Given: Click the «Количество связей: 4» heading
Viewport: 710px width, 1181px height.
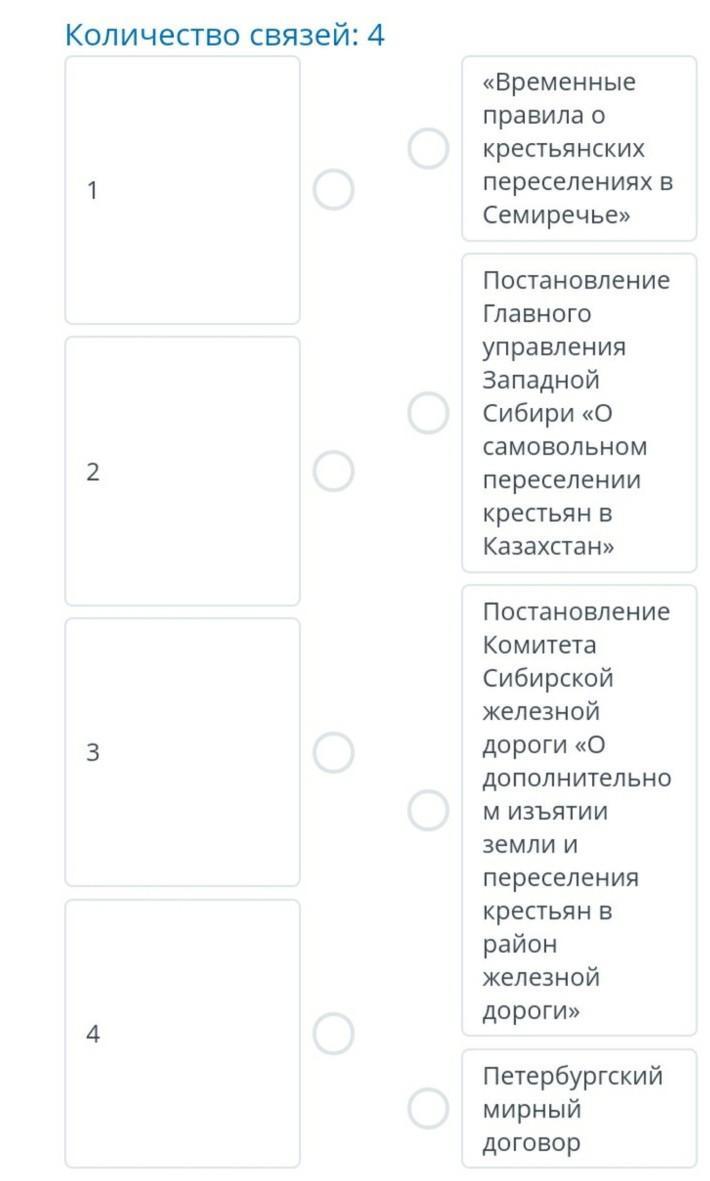Looking at the screenshot, I should pos(224,35).
